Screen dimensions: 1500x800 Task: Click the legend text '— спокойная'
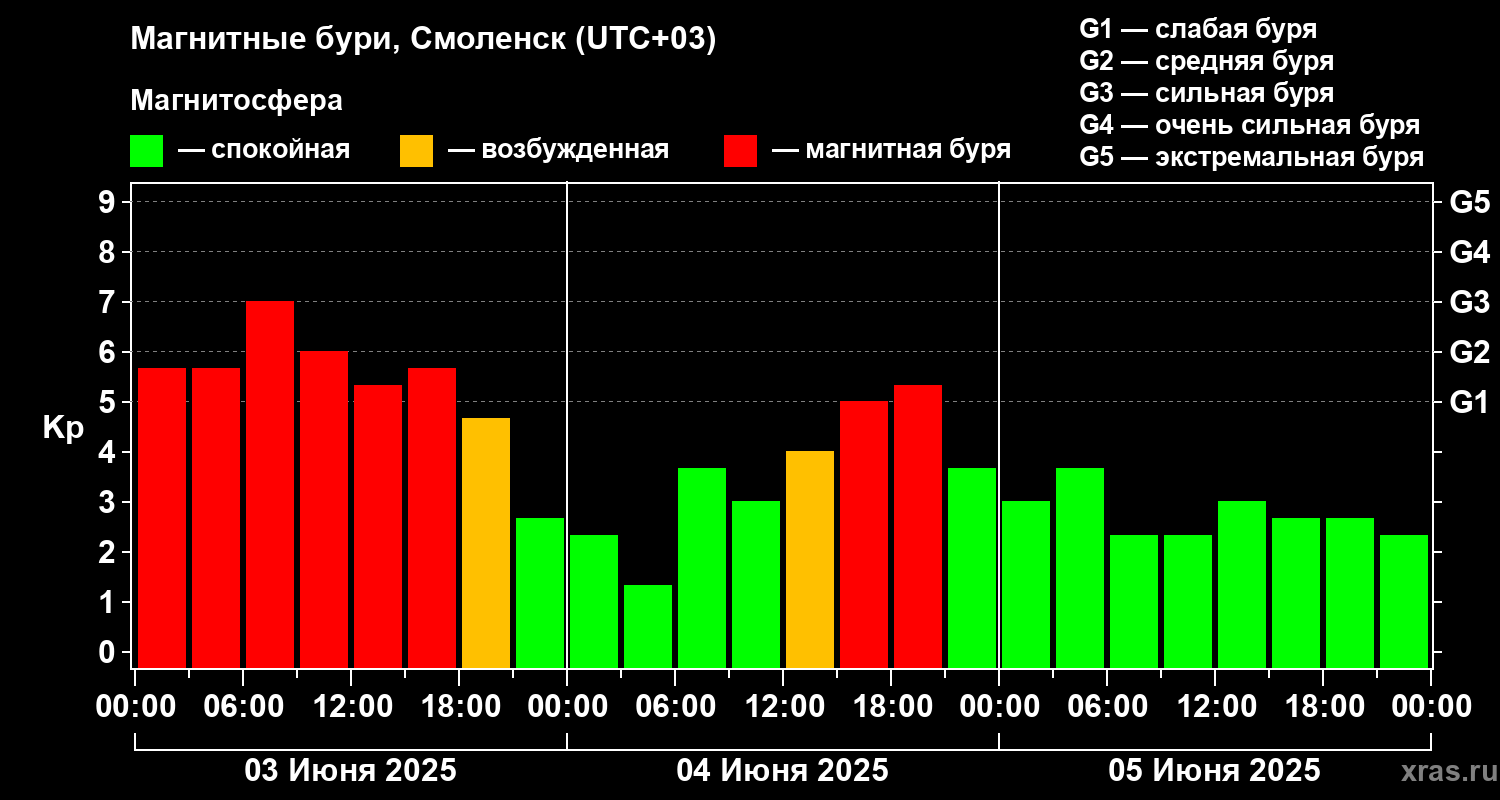click(x=264, y=150)
